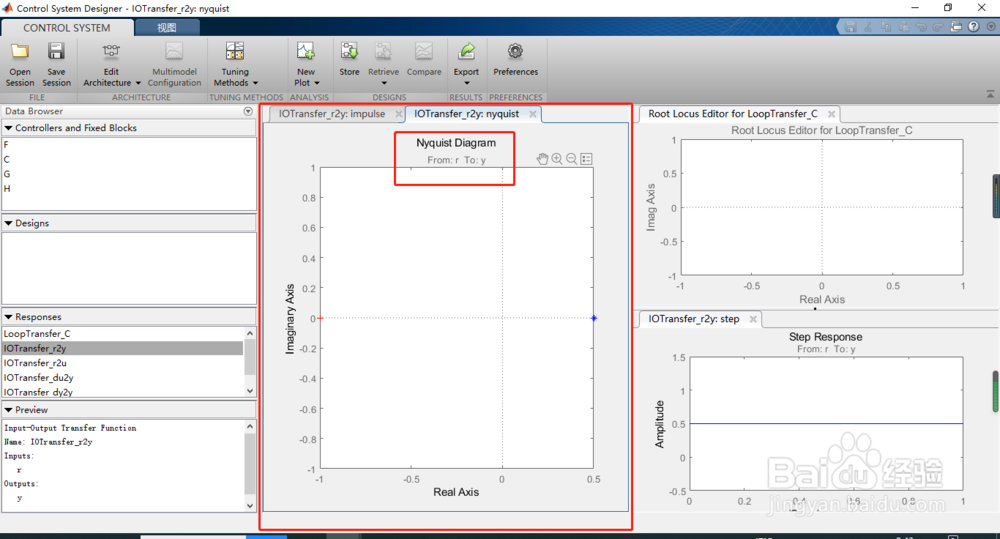
Task: Click the Export icon
Action: [466, 52]
